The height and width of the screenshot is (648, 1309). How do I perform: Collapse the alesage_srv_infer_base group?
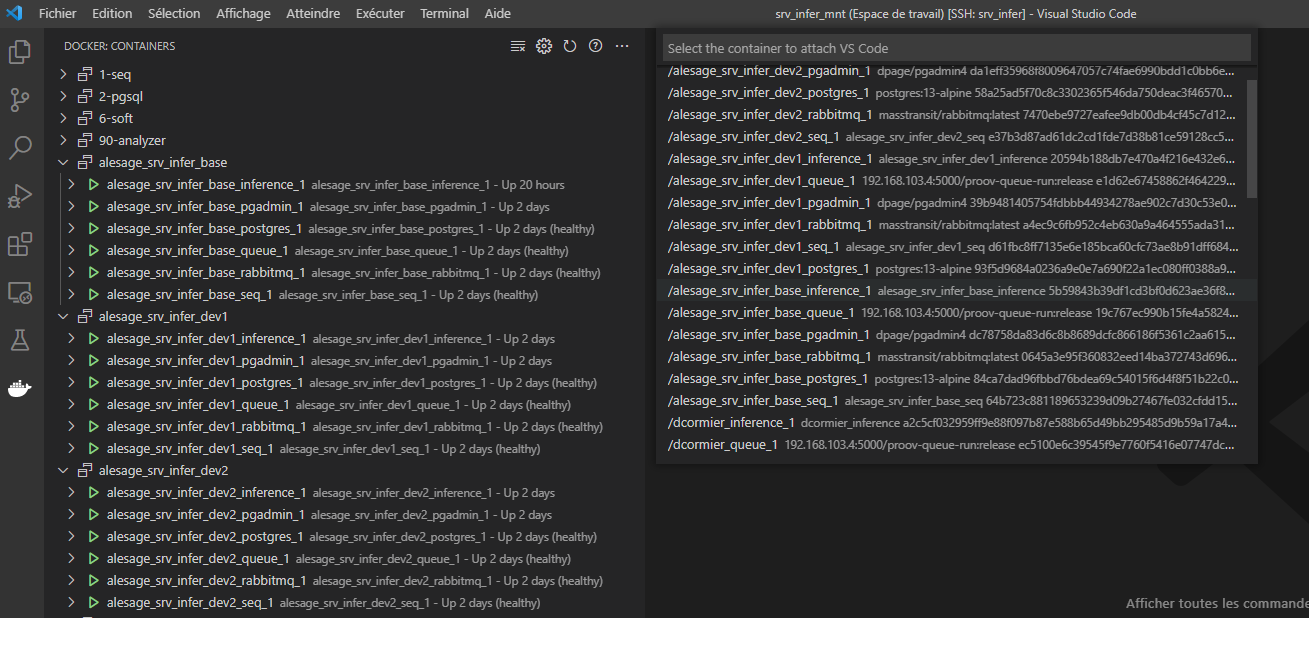click(63, 161)
